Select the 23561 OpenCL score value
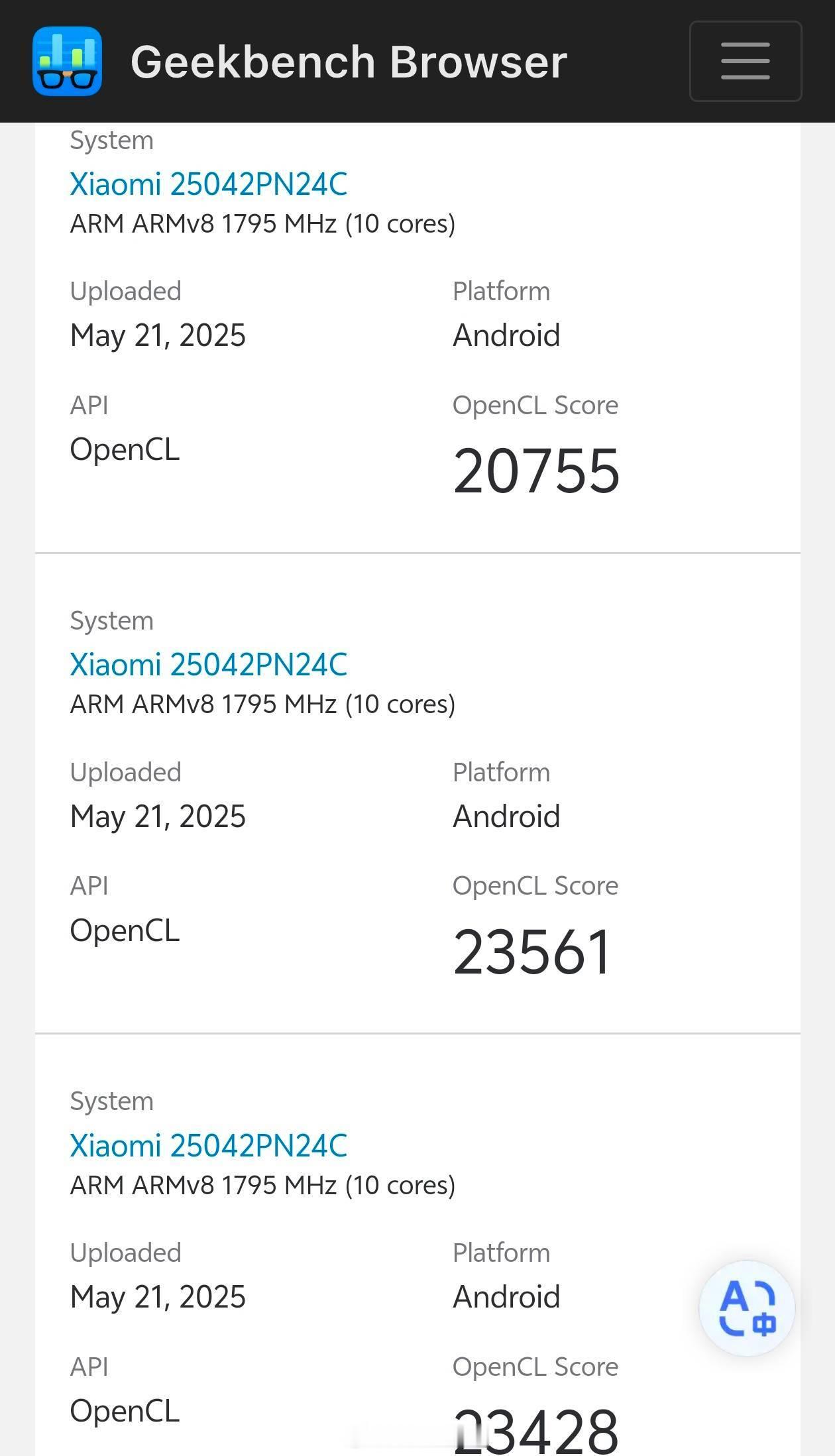 click(x=532, y=952)
